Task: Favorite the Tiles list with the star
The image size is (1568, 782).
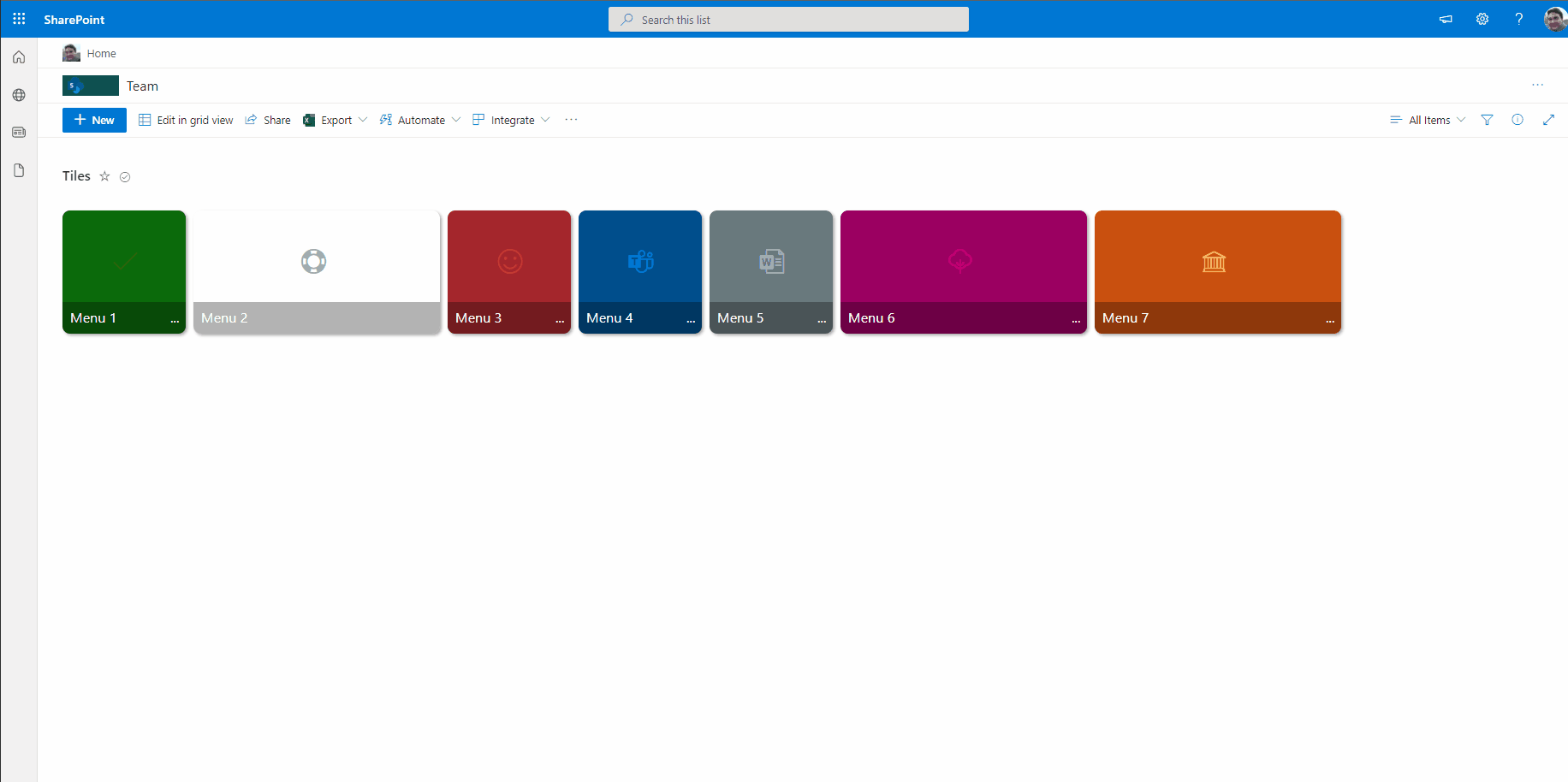Action: click(x=104, y=176)
